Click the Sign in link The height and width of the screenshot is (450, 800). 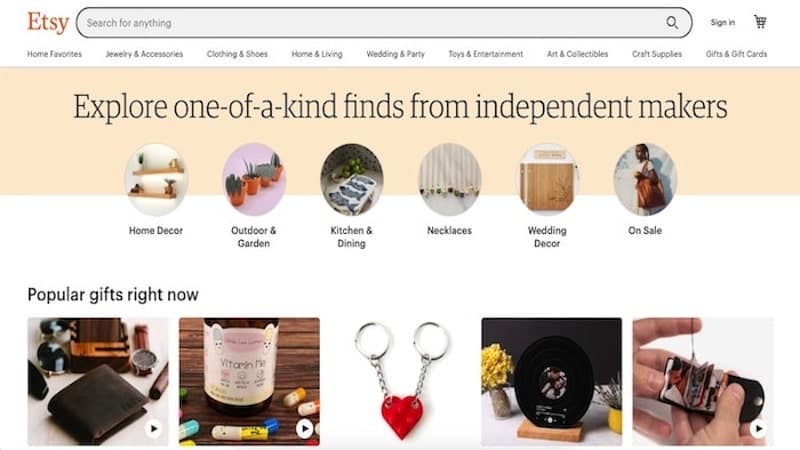pos(722,22)
